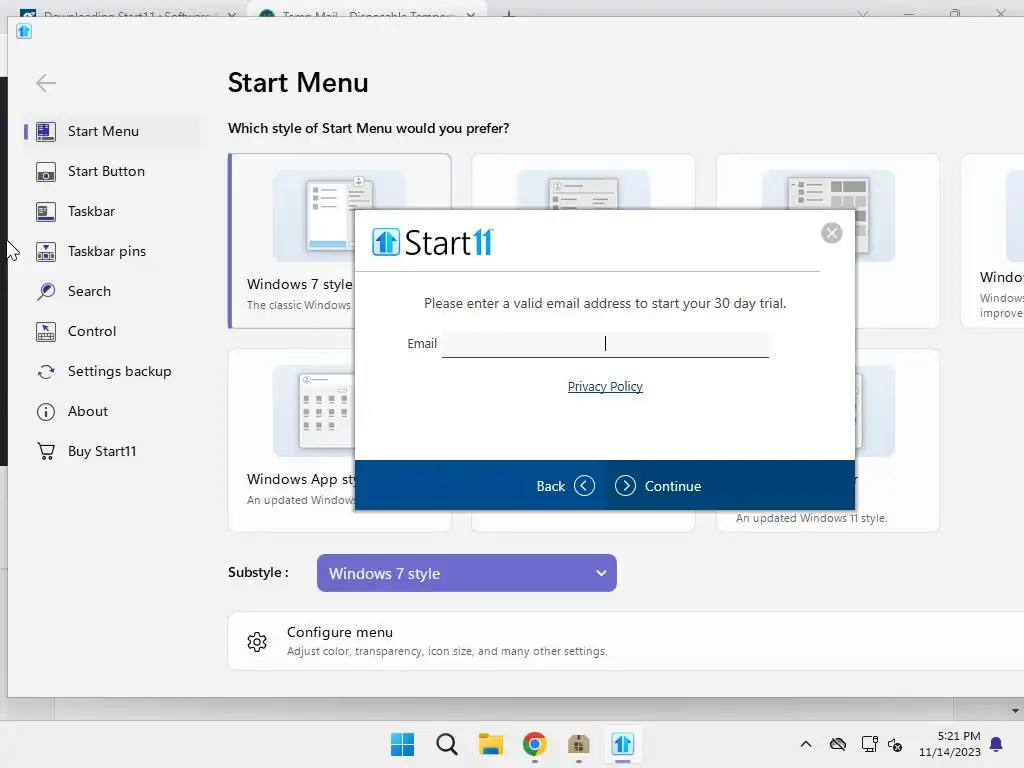Go to Taskbar pins settings

point(107,251)
